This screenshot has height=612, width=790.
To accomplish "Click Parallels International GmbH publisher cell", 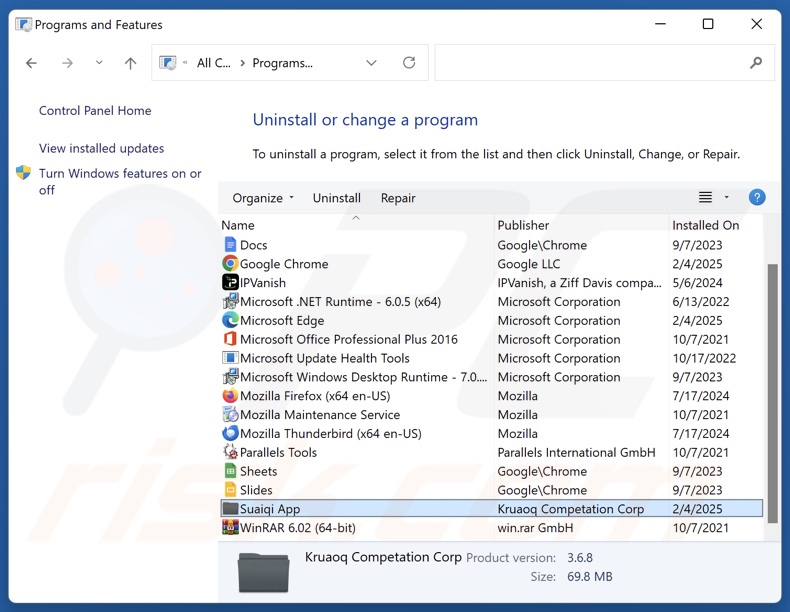I will click(576, 452).
